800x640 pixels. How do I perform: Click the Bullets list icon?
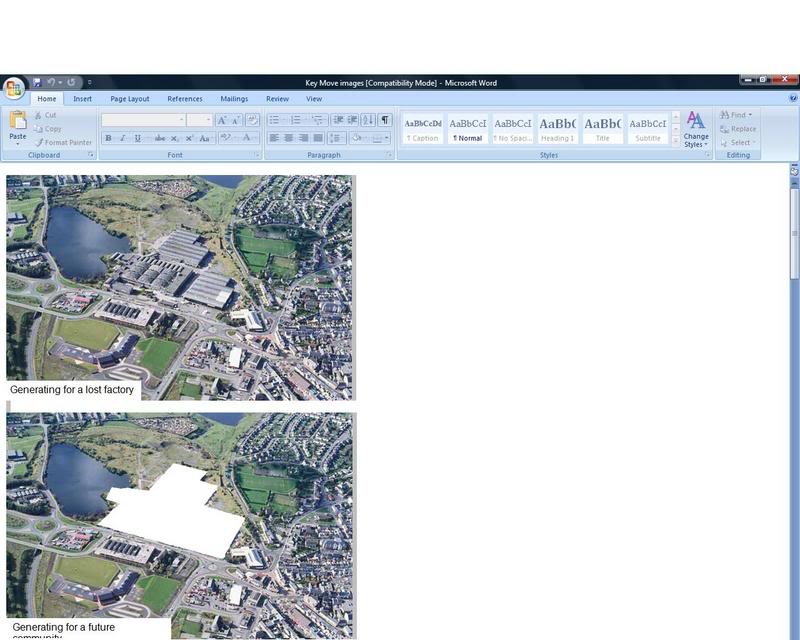click(x=275, y=120)
